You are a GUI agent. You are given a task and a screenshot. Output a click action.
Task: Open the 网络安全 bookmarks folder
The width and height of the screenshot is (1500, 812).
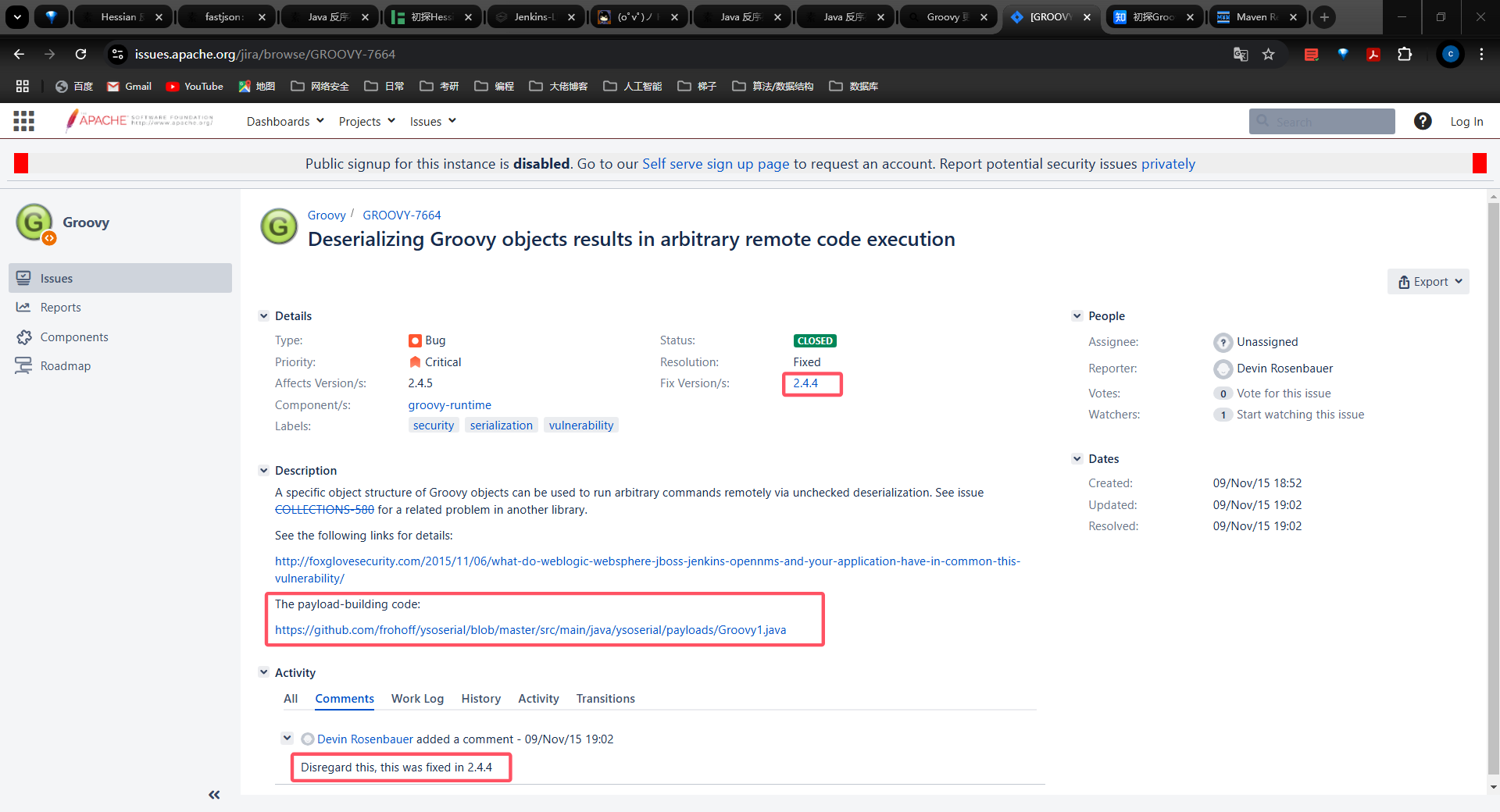point(320,86)
